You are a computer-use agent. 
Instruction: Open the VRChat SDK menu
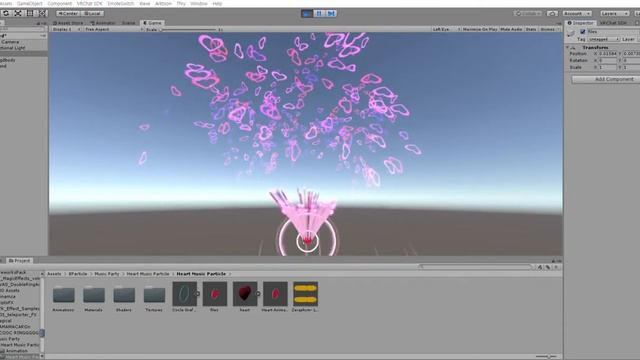[x=90, y=3]
